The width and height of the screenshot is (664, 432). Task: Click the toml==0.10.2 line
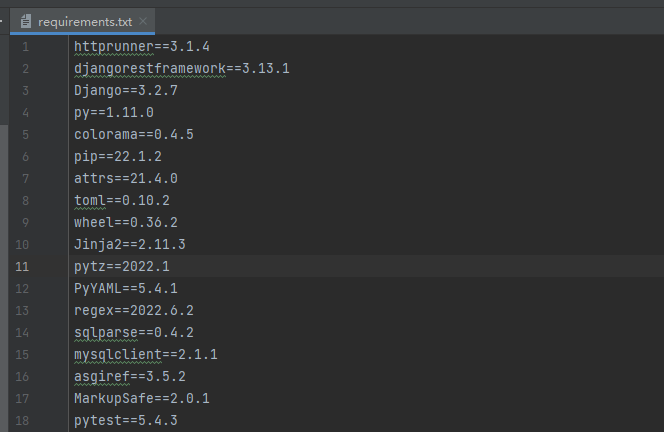pos(122,201)
